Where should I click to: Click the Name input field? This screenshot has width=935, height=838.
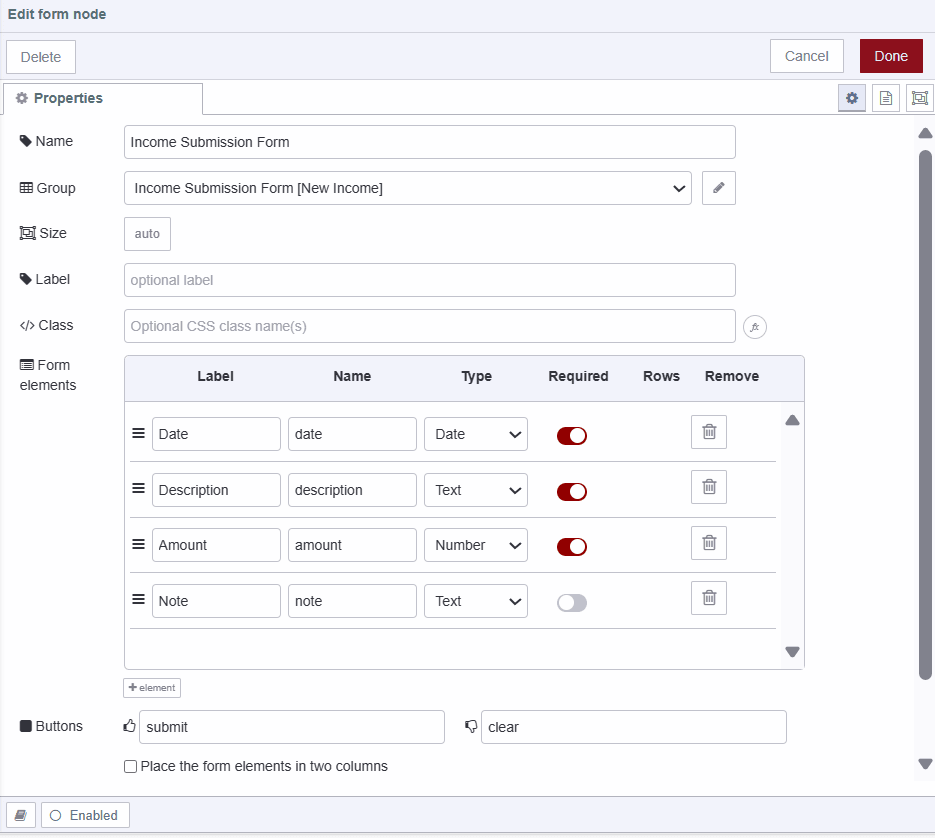(429, 142)
